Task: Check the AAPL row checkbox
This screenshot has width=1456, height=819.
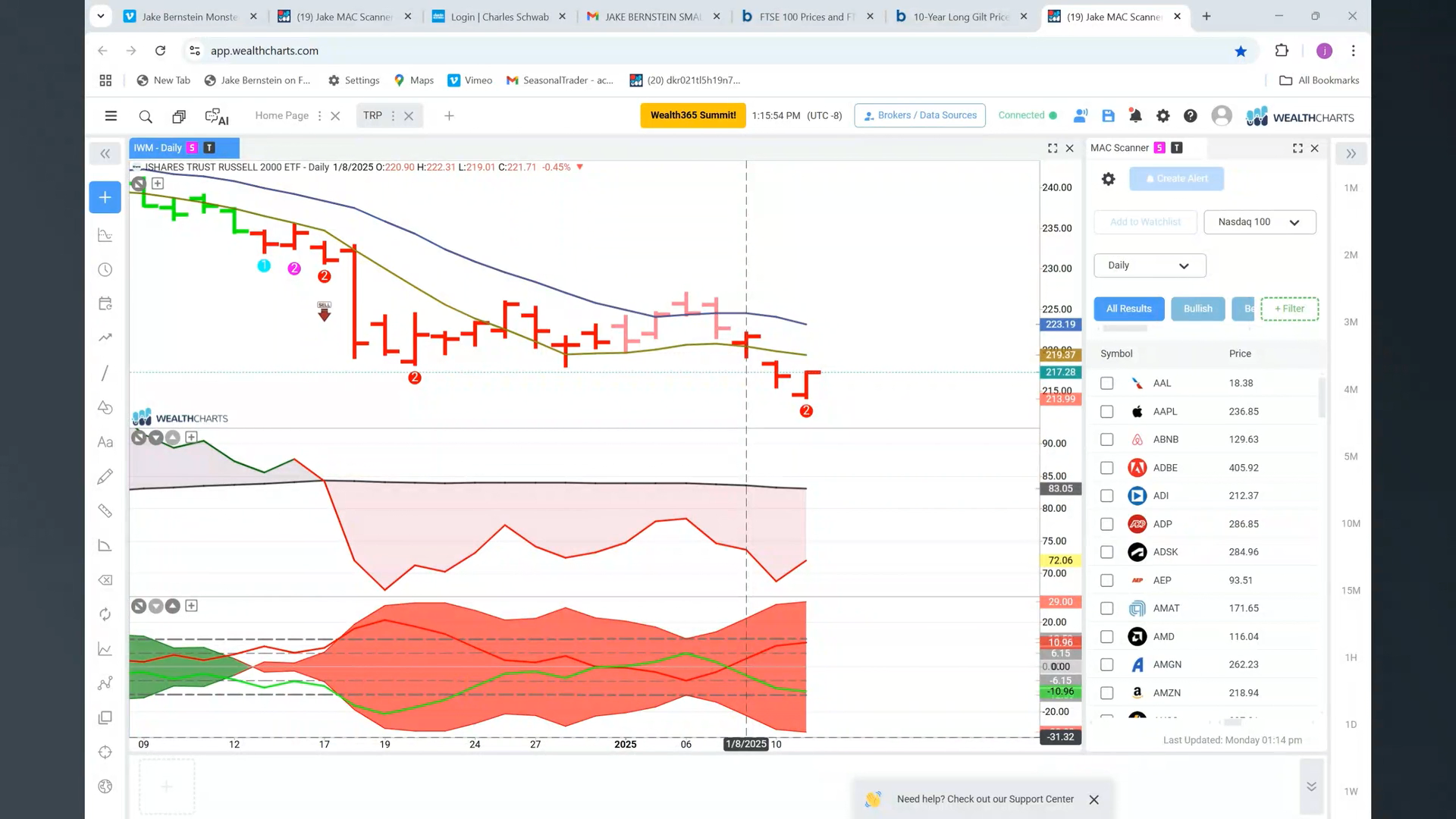Action: pos(1107,412)
